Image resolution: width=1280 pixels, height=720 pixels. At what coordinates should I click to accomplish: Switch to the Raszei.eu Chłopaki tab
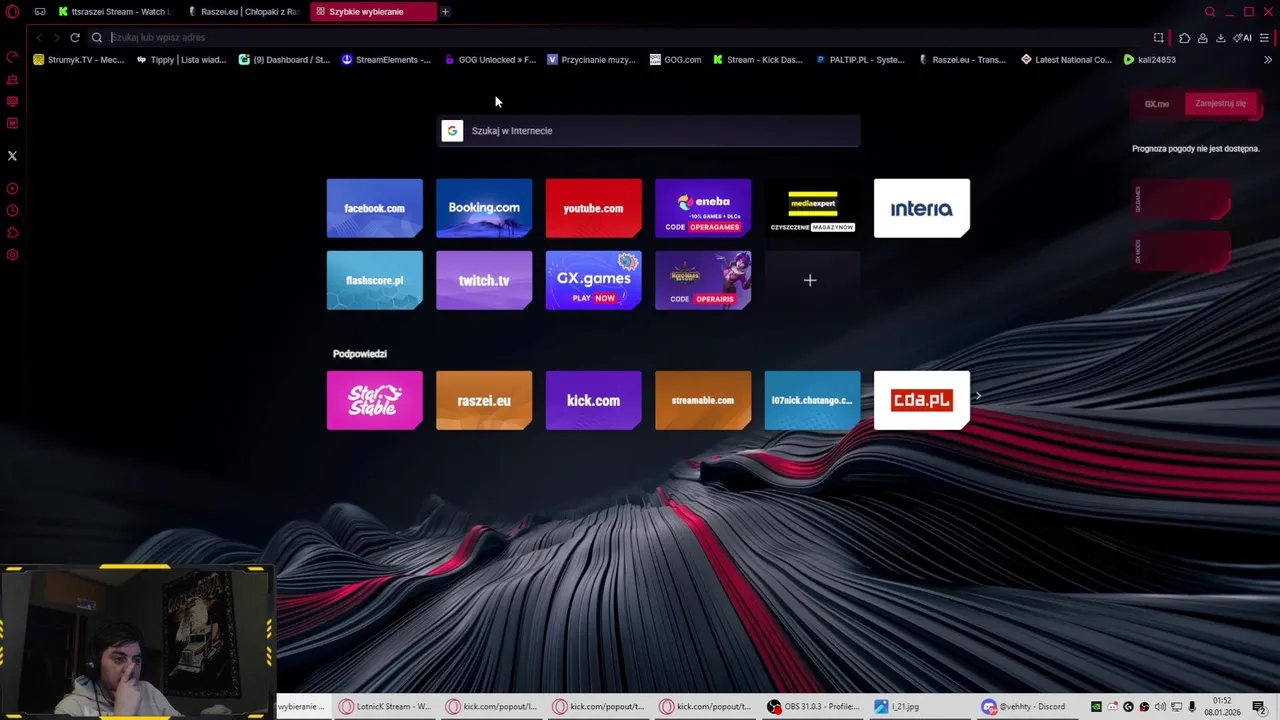[244, 12]
